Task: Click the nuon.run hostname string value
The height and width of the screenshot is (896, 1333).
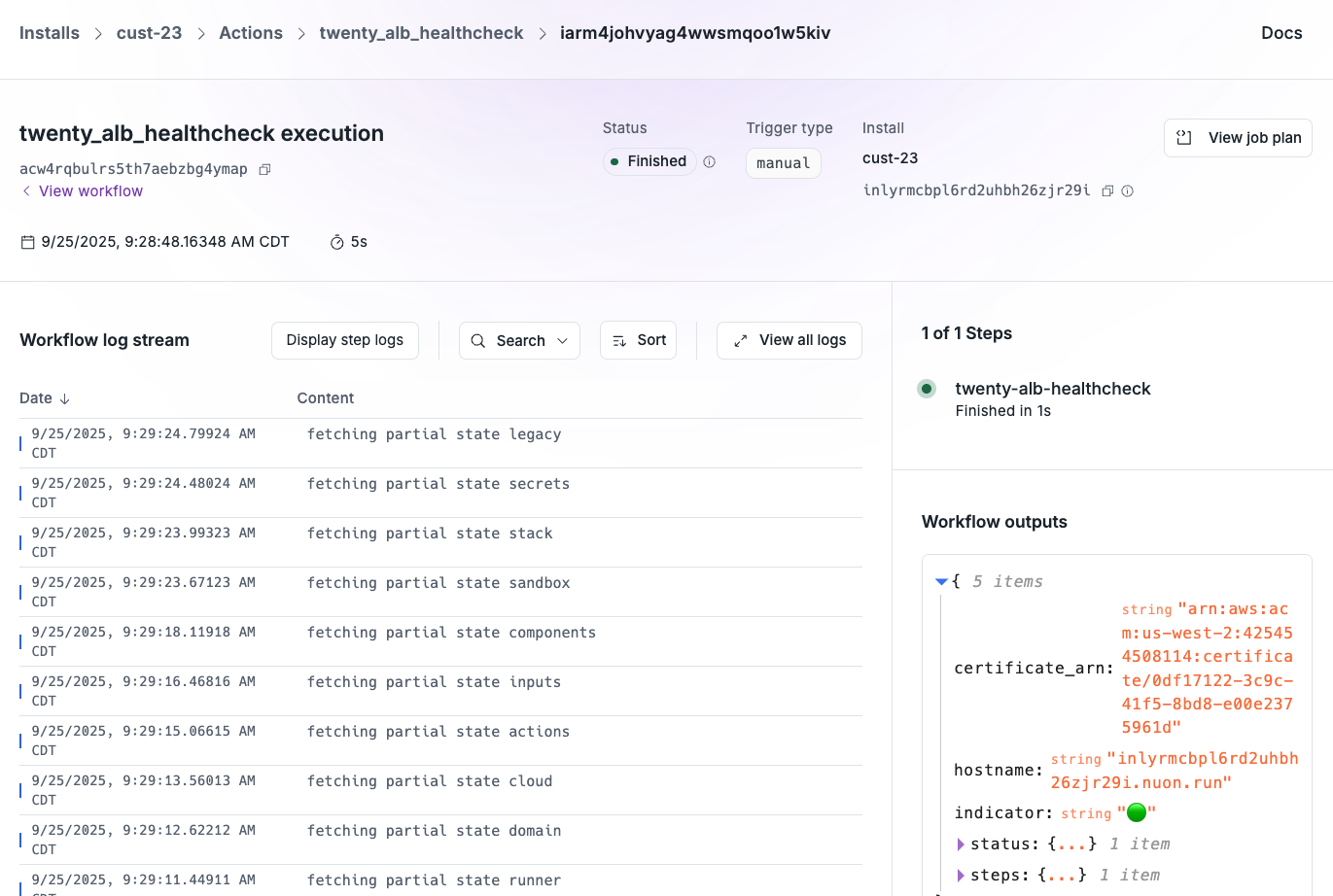Action: coord(1175,771)
